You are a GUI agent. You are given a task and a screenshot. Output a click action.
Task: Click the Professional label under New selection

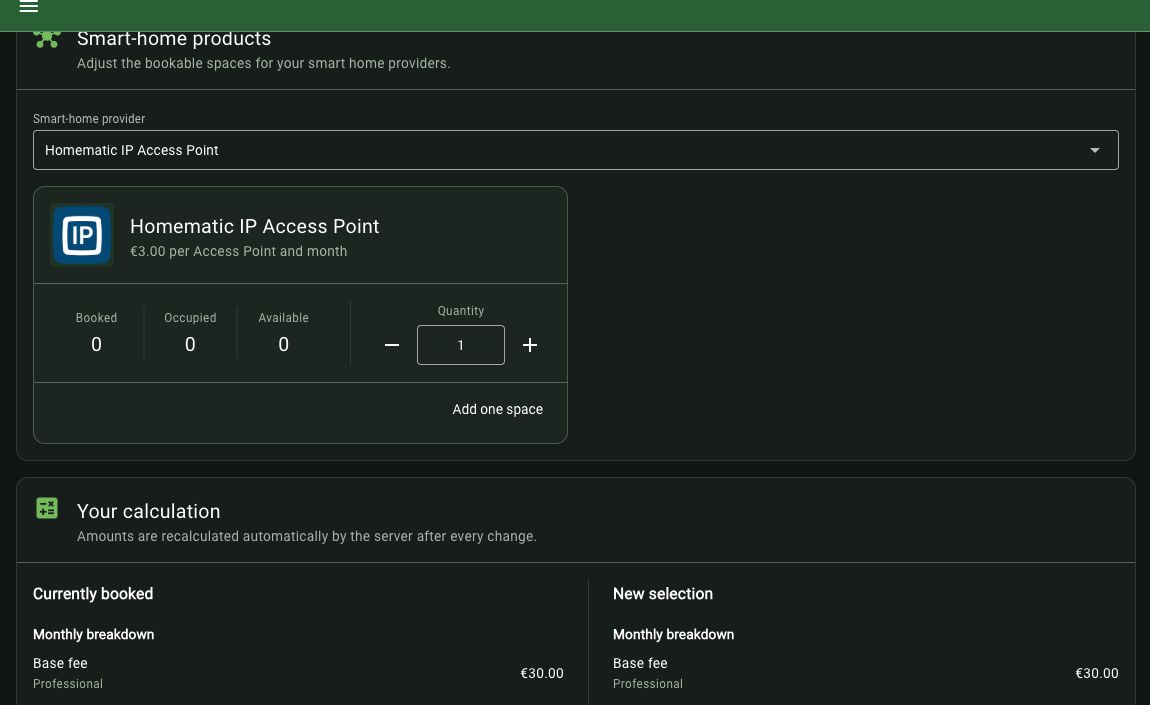click(648, 684)
